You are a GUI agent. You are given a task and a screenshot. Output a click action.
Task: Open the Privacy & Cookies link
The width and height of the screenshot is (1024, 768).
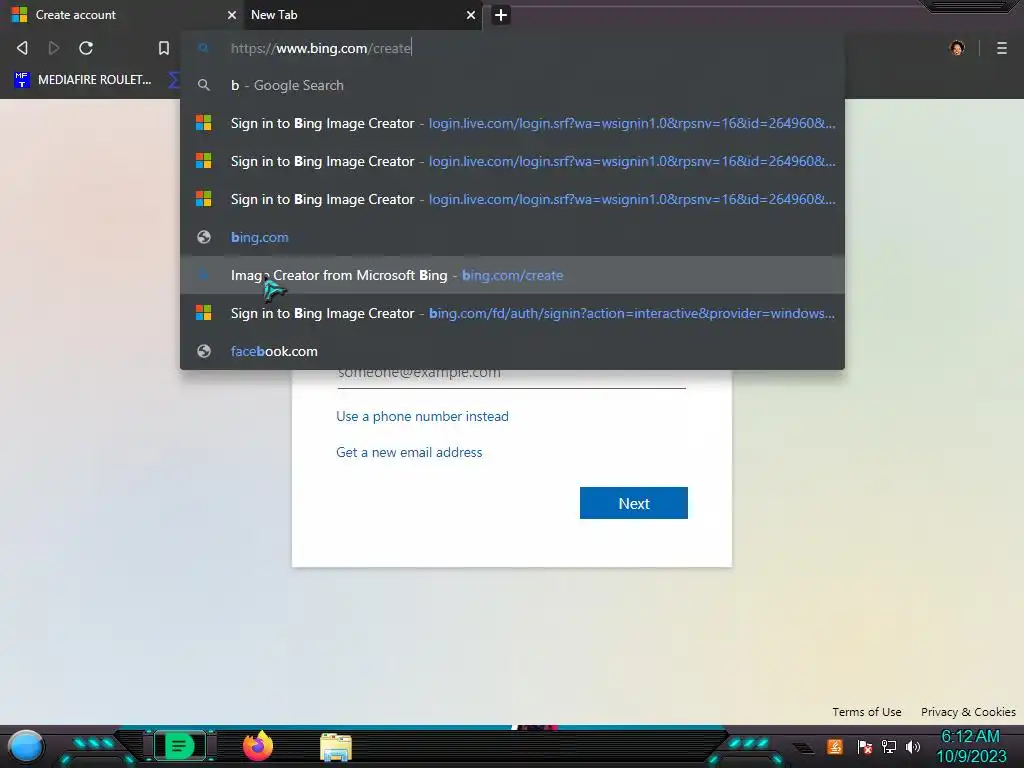(968, 712)
